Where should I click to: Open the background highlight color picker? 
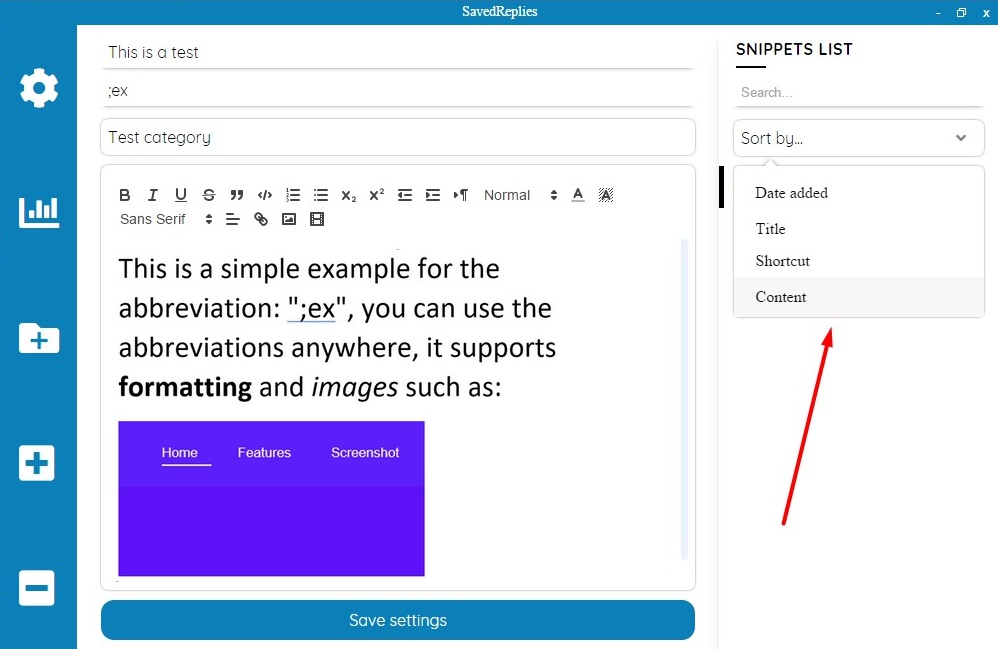point(606,195)
